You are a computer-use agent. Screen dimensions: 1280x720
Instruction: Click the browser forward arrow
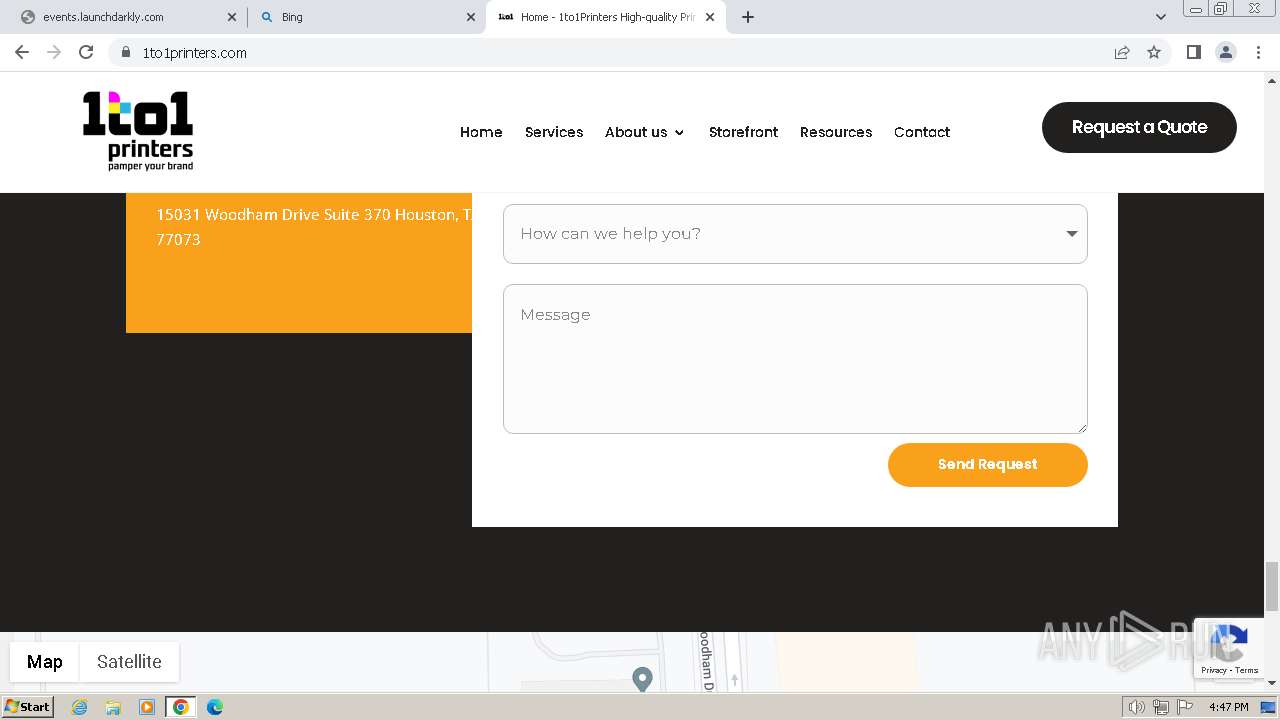54,53
